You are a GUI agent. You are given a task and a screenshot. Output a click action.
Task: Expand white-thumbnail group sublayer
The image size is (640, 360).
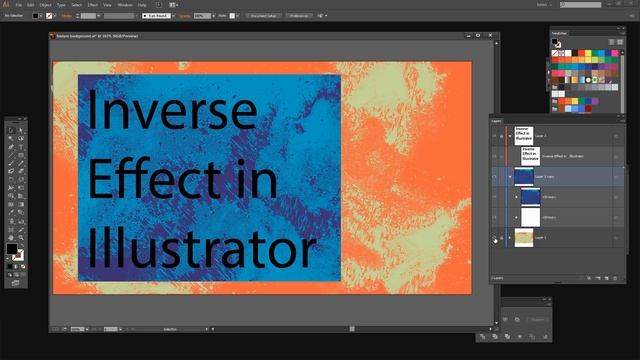[517, 218]
